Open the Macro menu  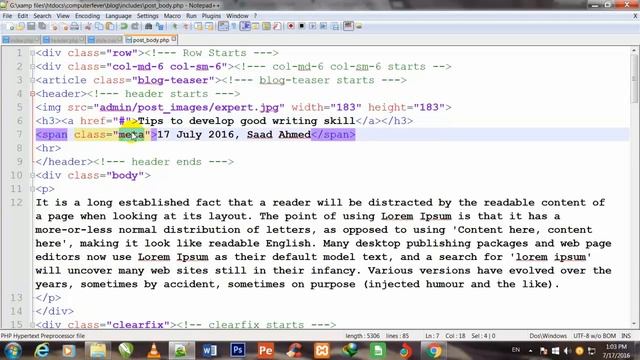point(172,16)
